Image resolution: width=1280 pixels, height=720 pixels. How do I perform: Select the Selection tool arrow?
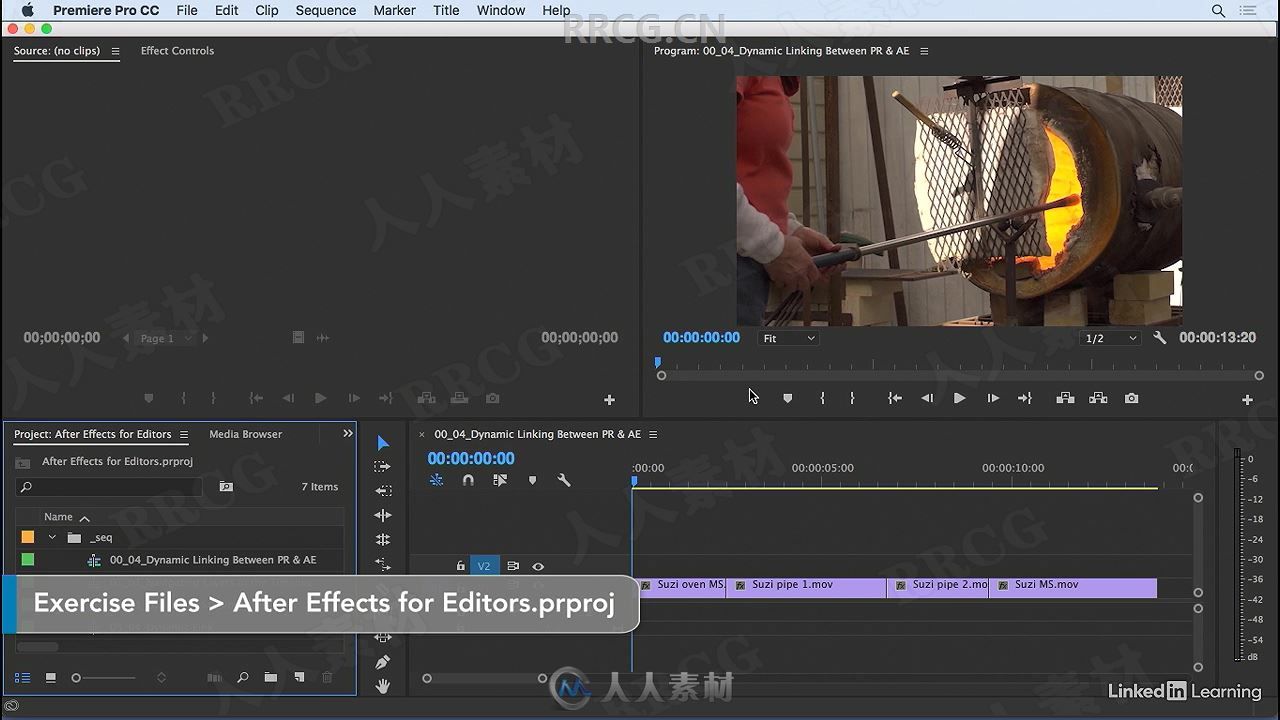383,443
